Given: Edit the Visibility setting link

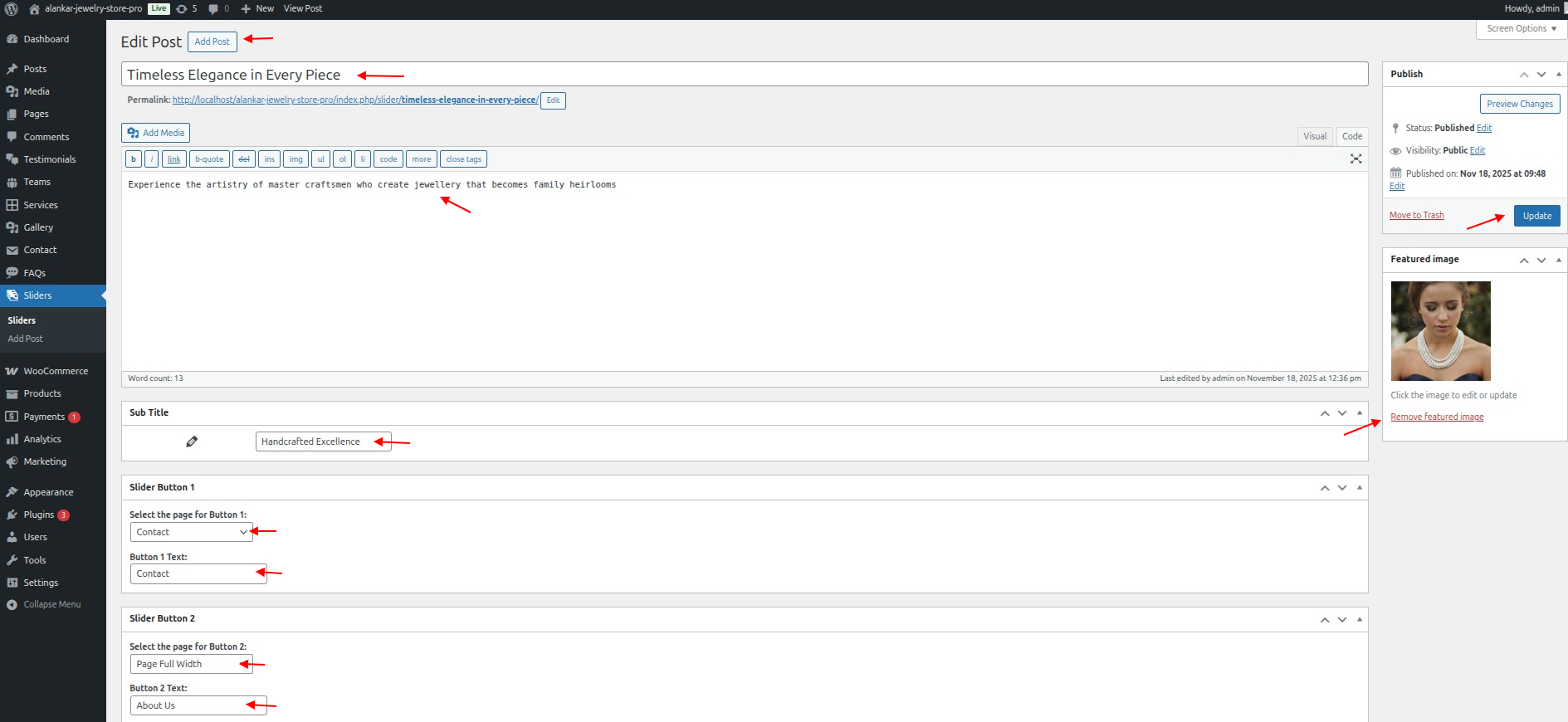Looking at the screenshot, I should [1478, 150].
